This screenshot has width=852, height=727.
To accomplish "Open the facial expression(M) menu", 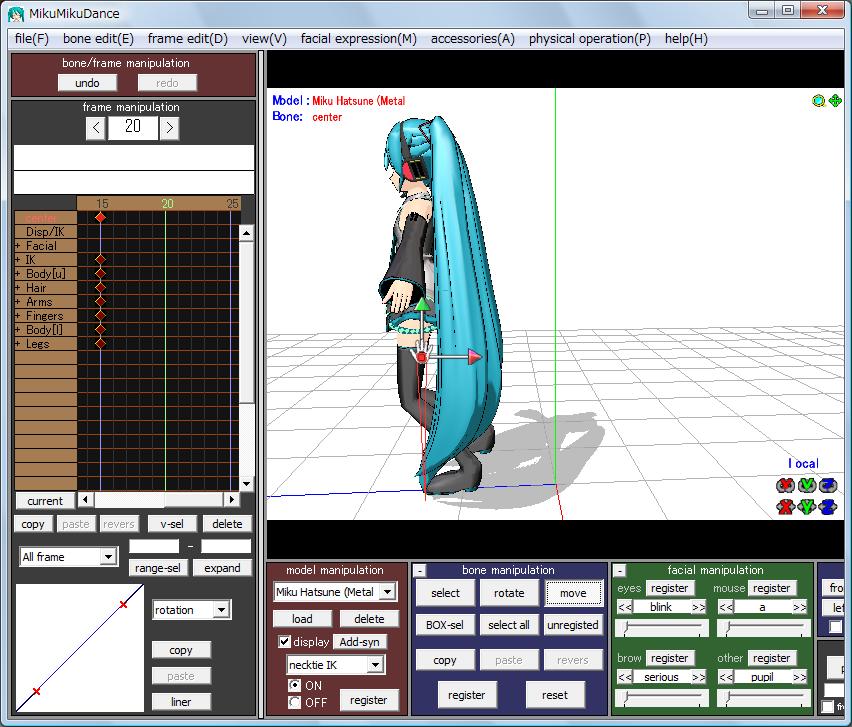I will (x=359, y=39).
